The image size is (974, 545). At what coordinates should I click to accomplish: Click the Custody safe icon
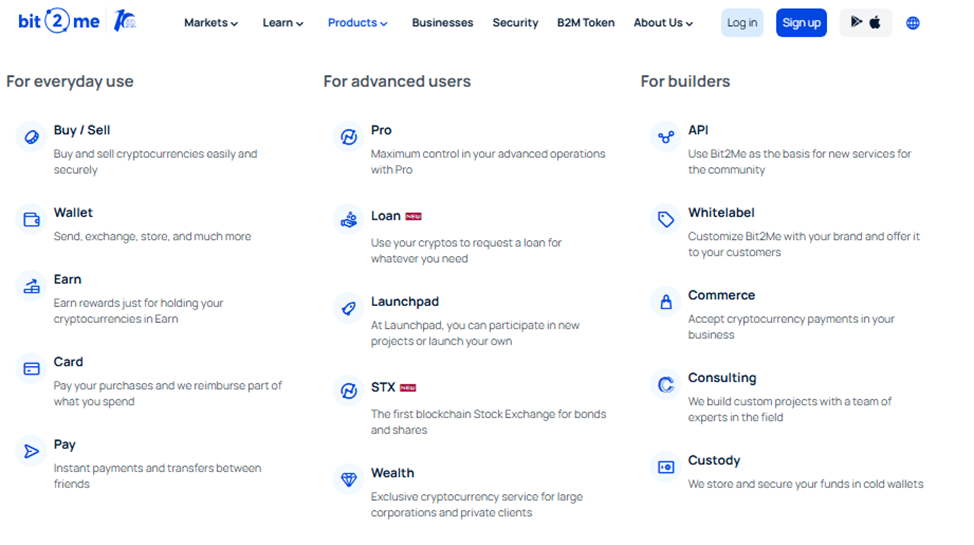pos(665,467)
